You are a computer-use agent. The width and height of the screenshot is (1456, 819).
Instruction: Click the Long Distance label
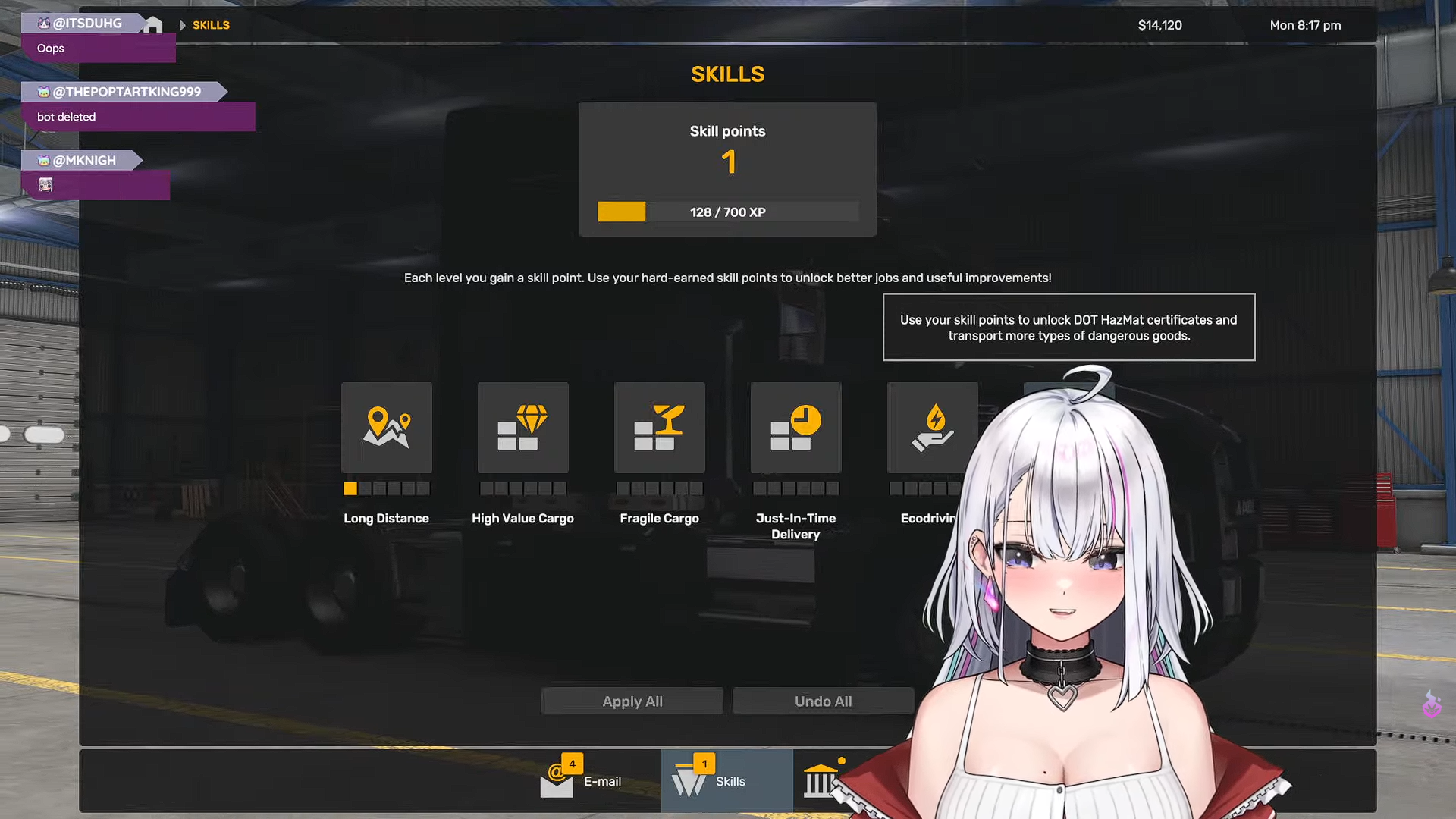(387, 519)
